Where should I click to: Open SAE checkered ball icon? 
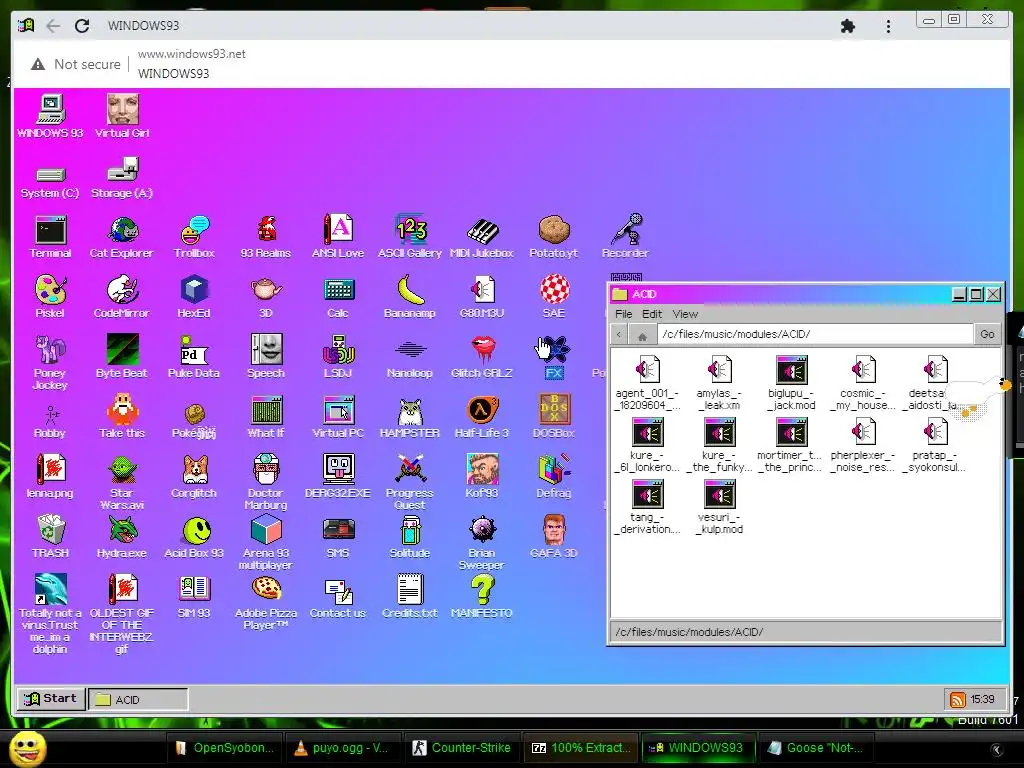[x=554, y=296]
